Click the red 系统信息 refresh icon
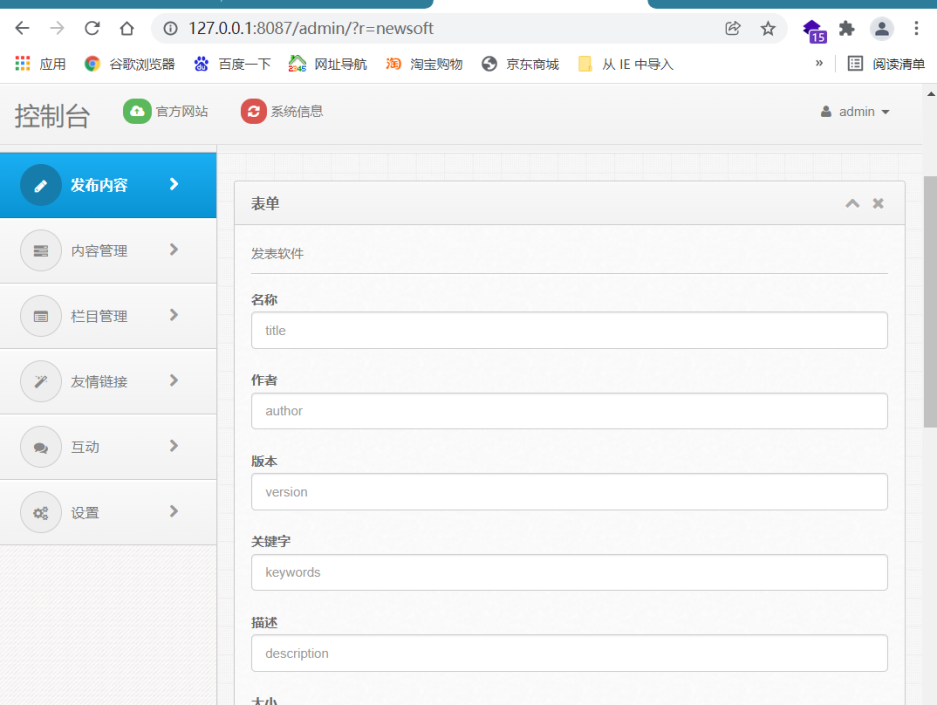 (x=253, y=111)
